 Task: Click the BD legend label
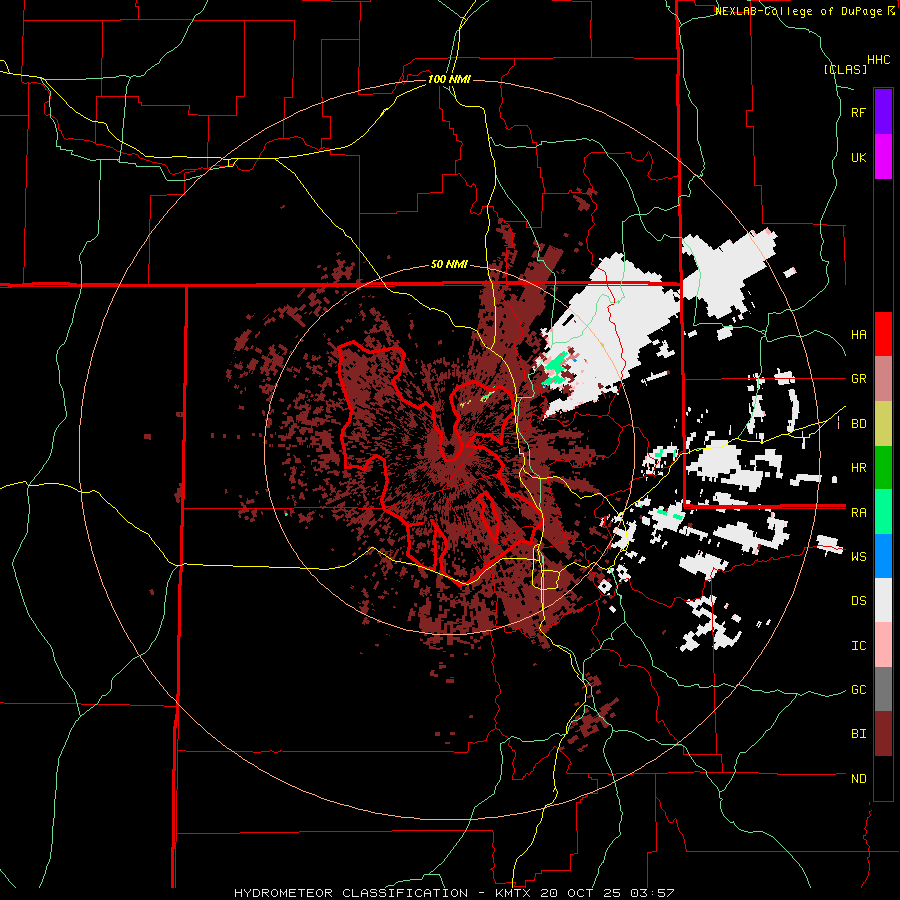[858, 424]
